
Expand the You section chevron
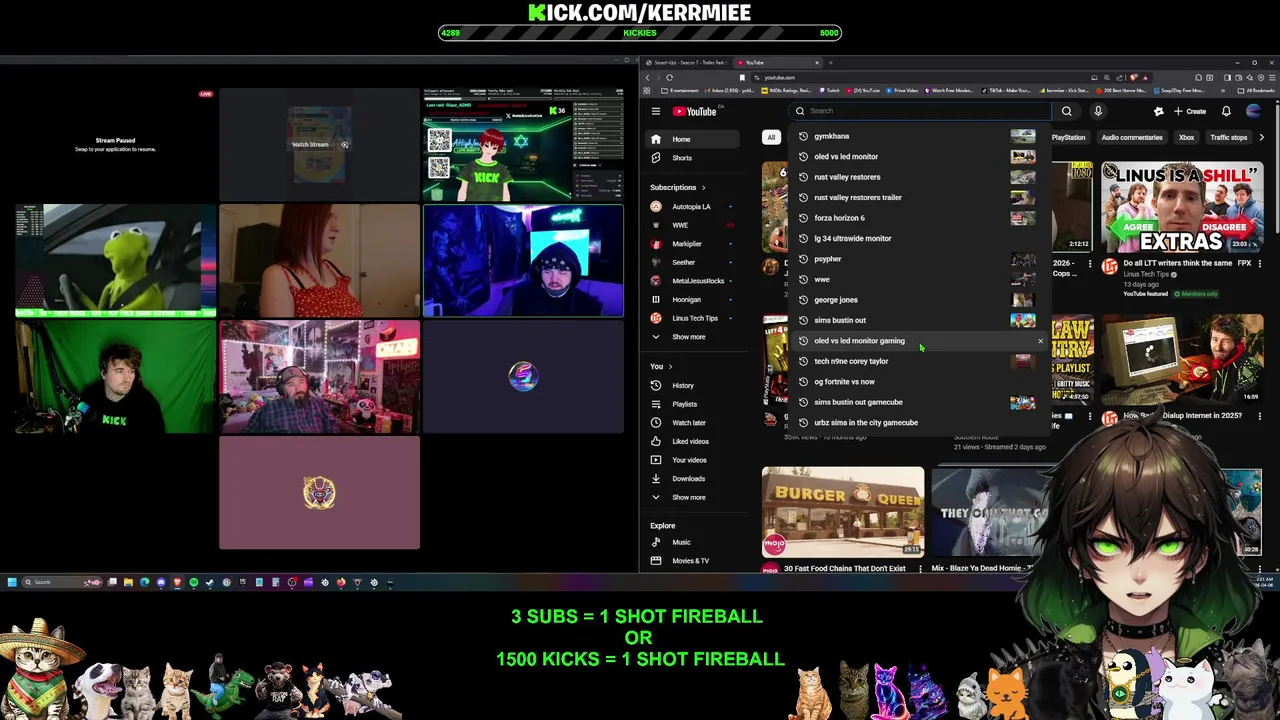pyautogui.click(x=670, y=366)
